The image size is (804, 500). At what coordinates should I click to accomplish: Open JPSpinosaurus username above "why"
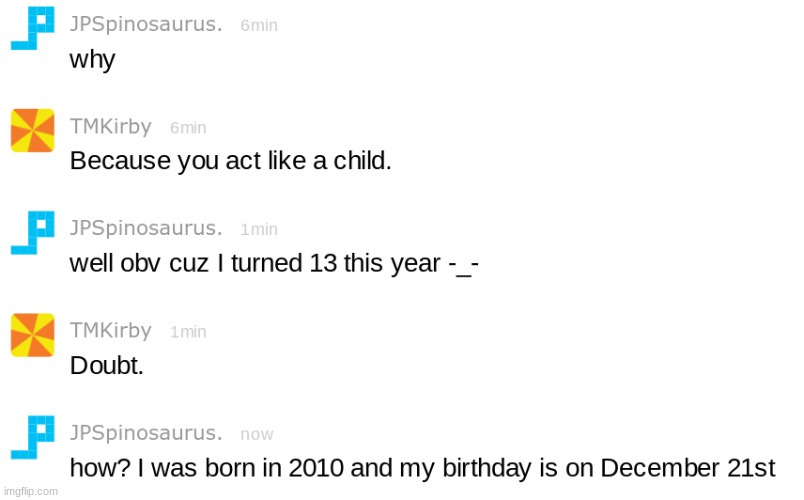[146, 25]
